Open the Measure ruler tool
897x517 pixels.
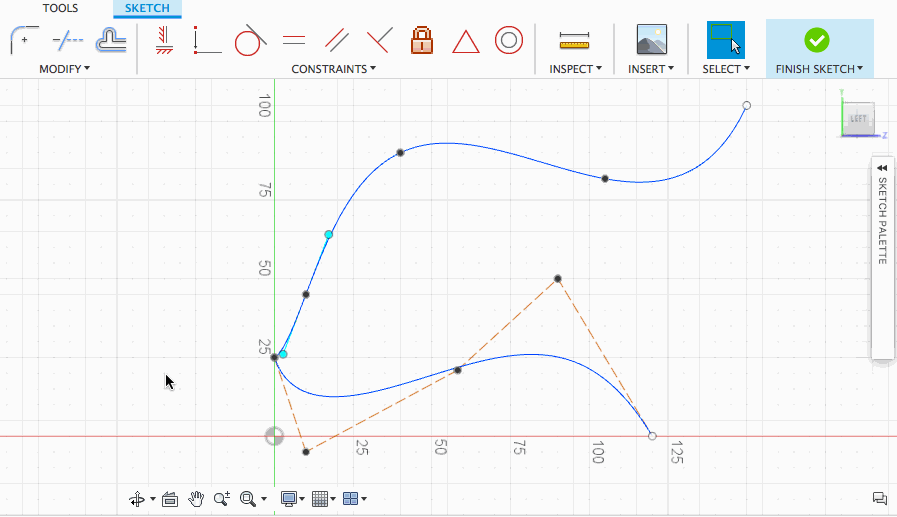point(574,41)
